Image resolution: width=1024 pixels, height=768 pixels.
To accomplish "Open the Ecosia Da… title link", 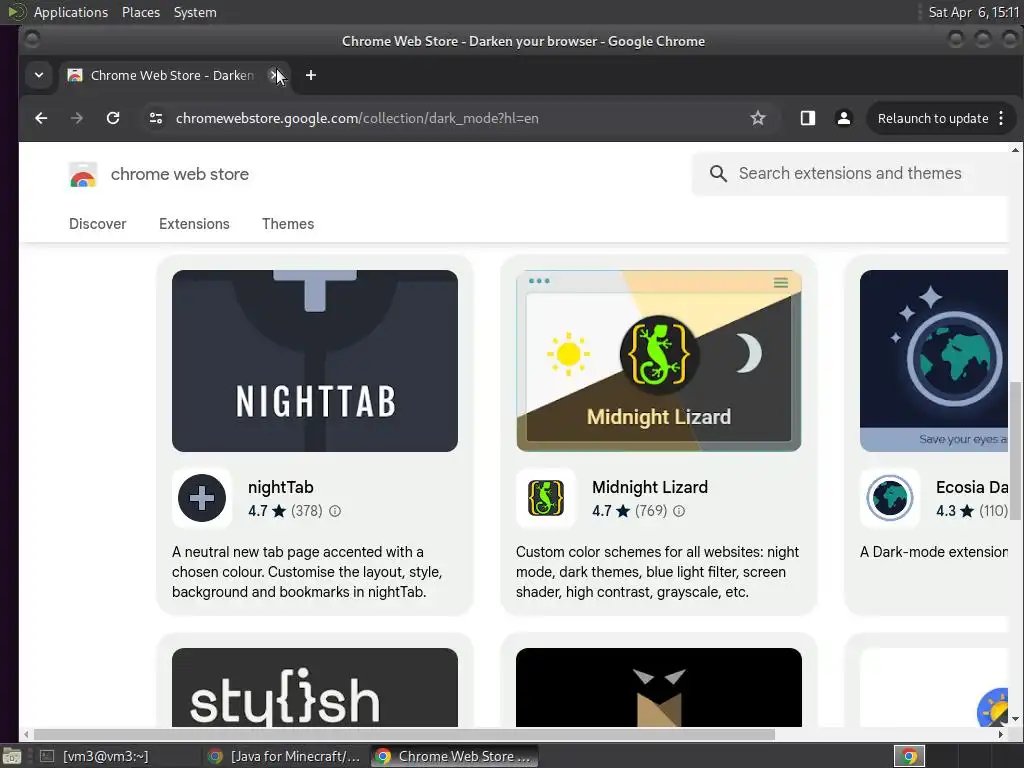I will [x=972, y=487].
